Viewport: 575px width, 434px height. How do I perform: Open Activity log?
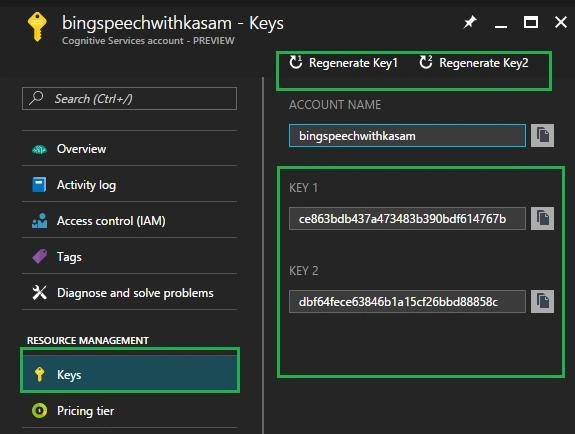129,185
